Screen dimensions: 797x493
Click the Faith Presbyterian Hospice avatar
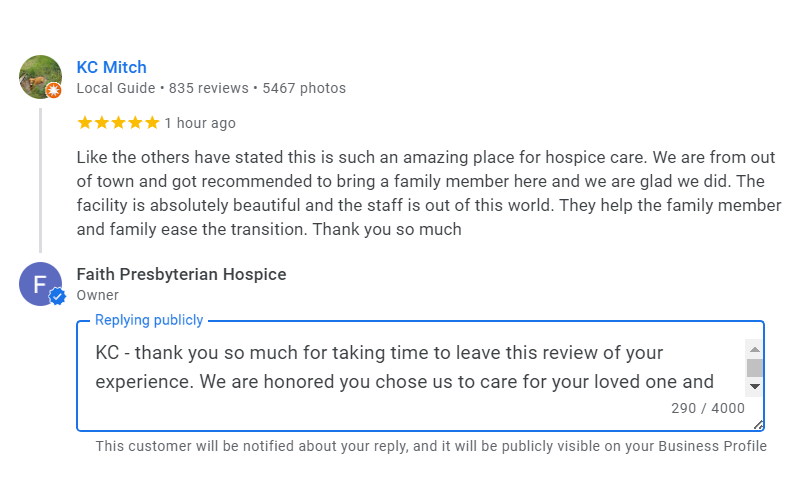tap(40, 284)
